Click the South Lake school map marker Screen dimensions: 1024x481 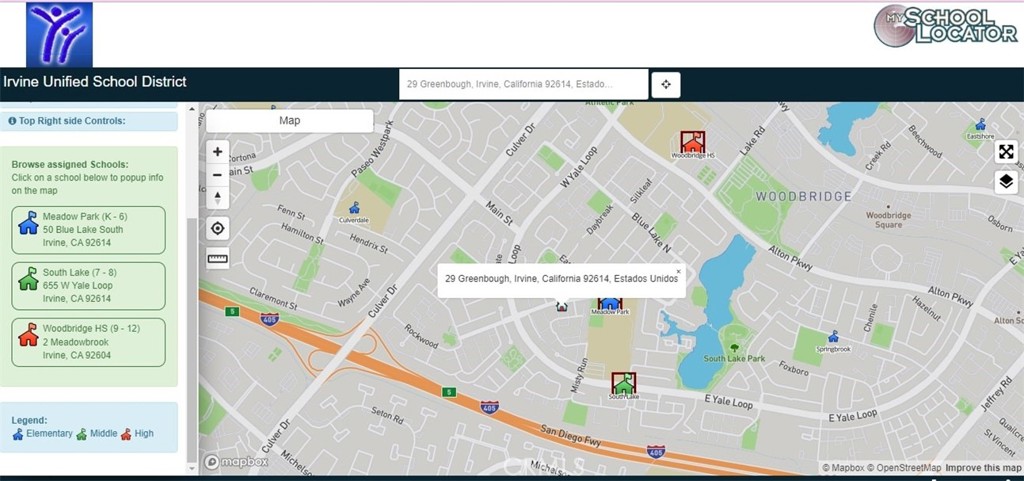[x=624, y=383]
